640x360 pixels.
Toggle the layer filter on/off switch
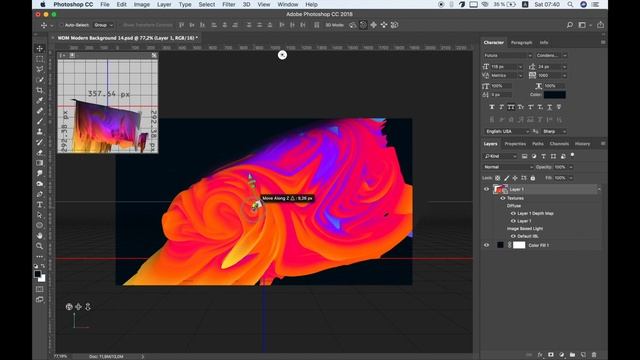point(572,155)
